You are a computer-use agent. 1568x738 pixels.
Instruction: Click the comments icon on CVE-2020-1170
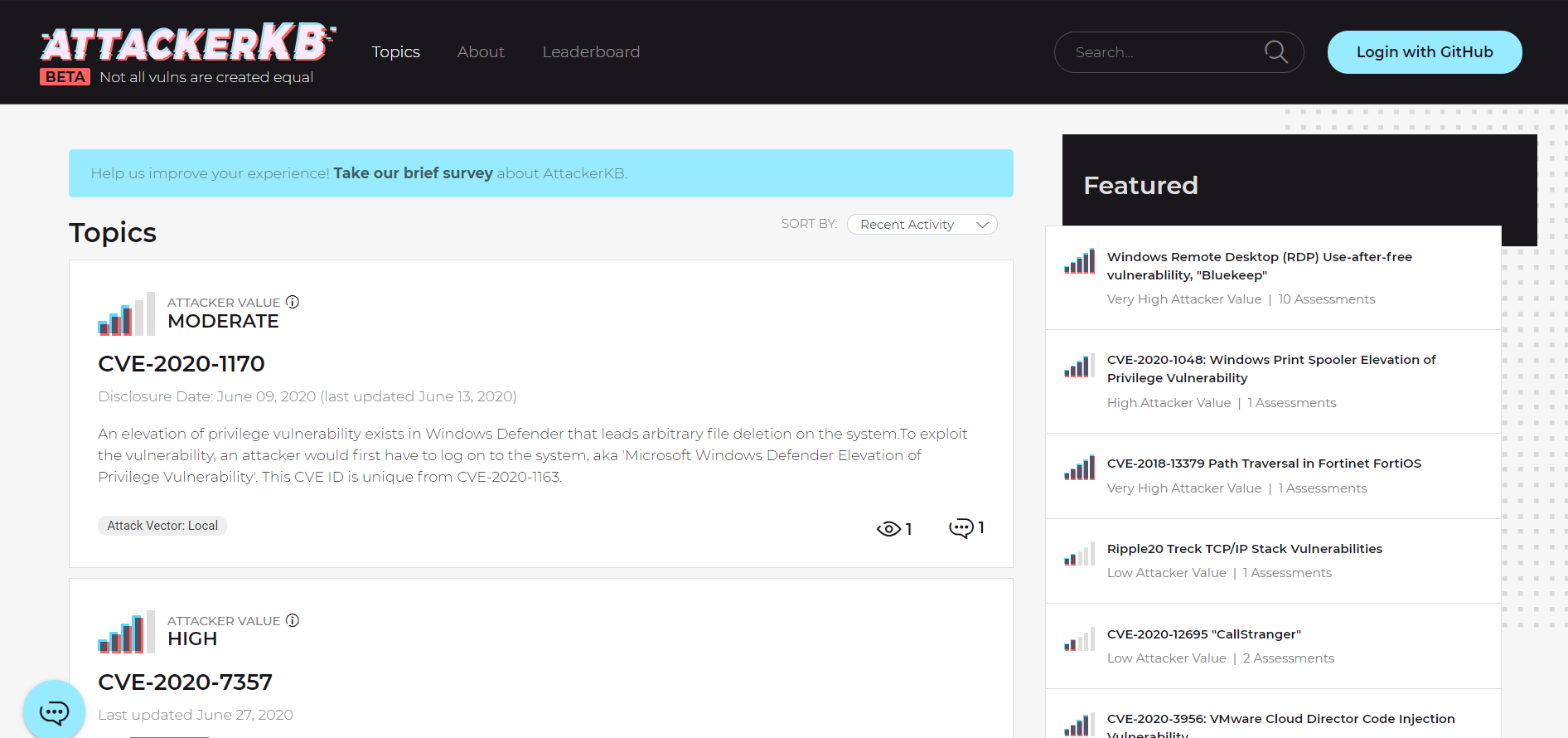961,528
